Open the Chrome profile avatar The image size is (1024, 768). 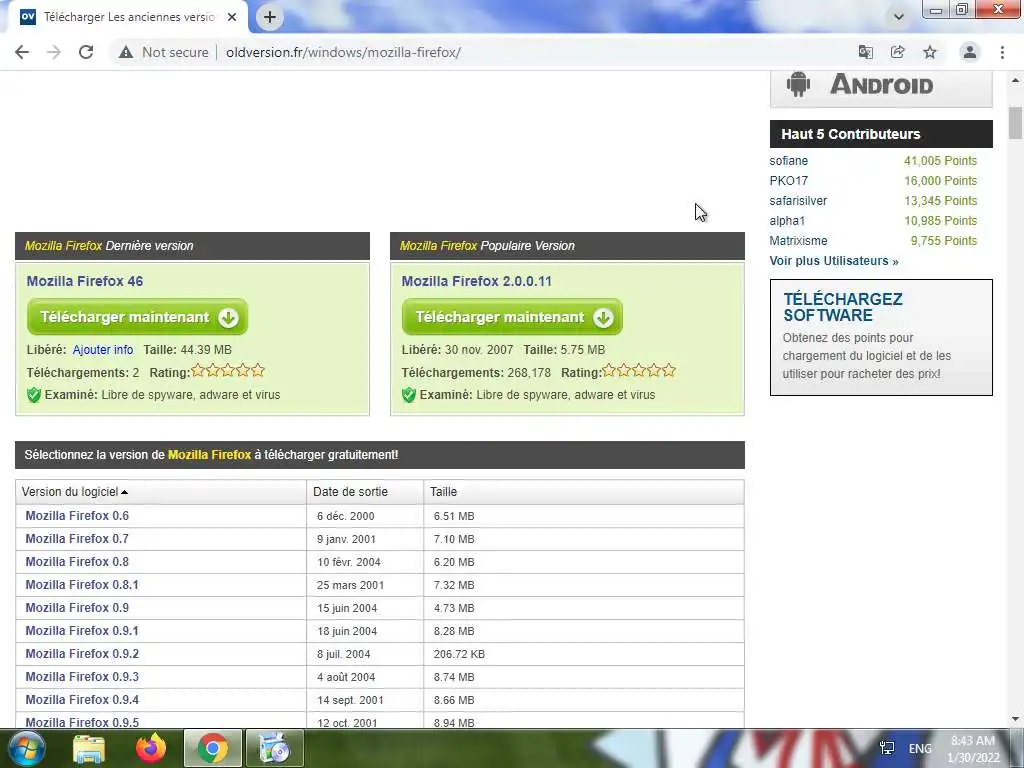970,52
